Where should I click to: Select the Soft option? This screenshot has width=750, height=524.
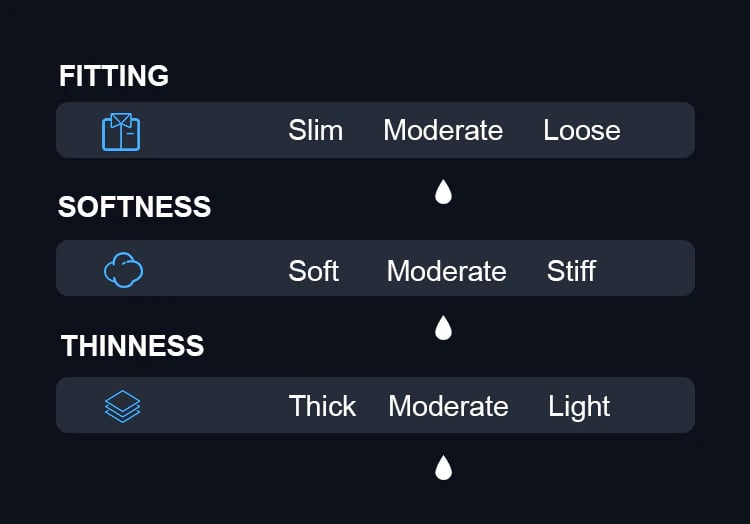313,271
